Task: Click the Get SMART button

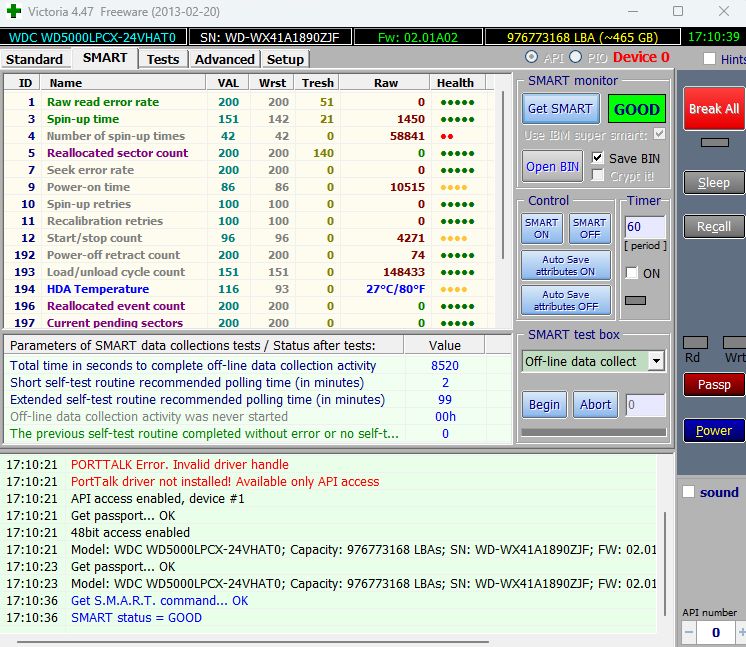Action: 560,109
